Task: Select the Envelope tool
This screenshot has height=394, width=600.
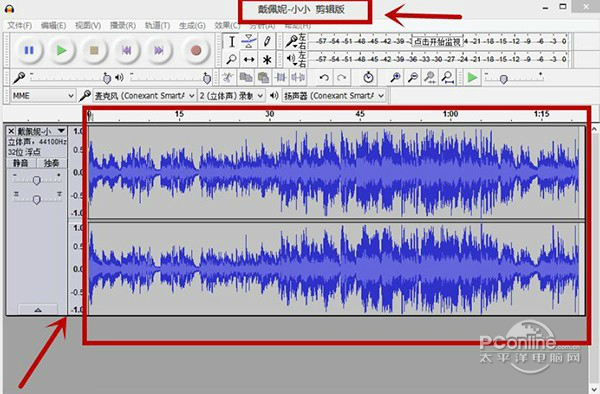Action: 249,41
